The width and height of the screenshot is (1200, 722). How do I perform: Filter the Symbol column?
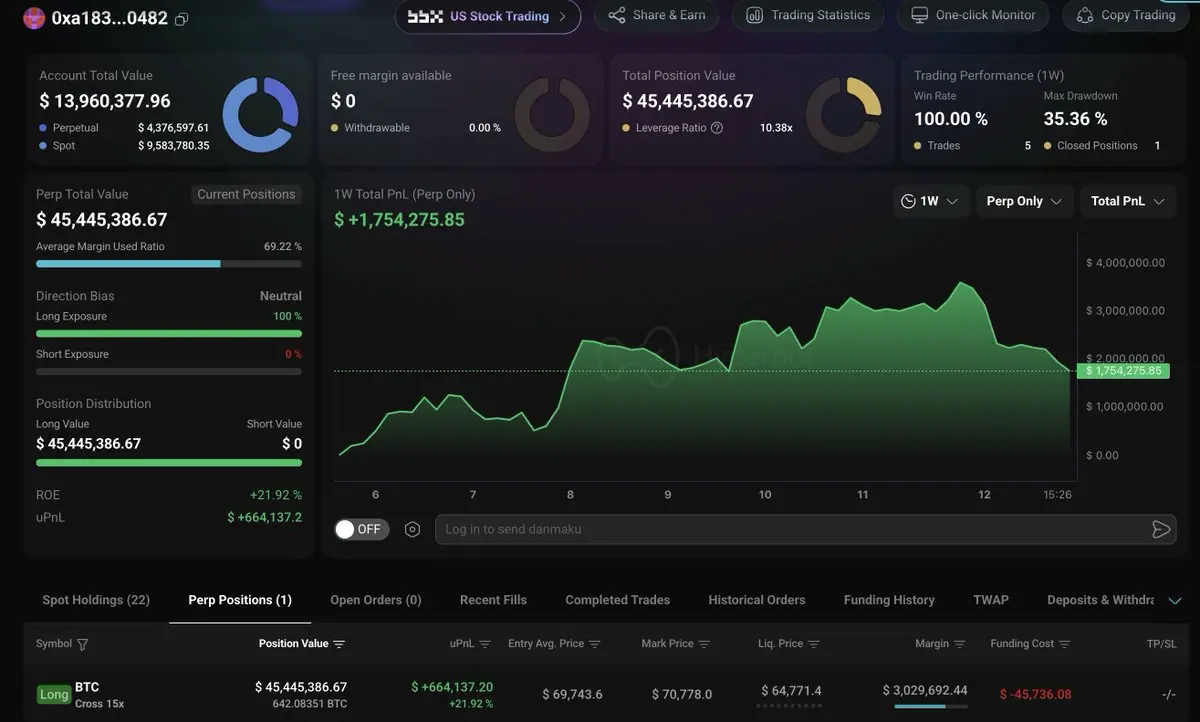[x=82, y=644]
